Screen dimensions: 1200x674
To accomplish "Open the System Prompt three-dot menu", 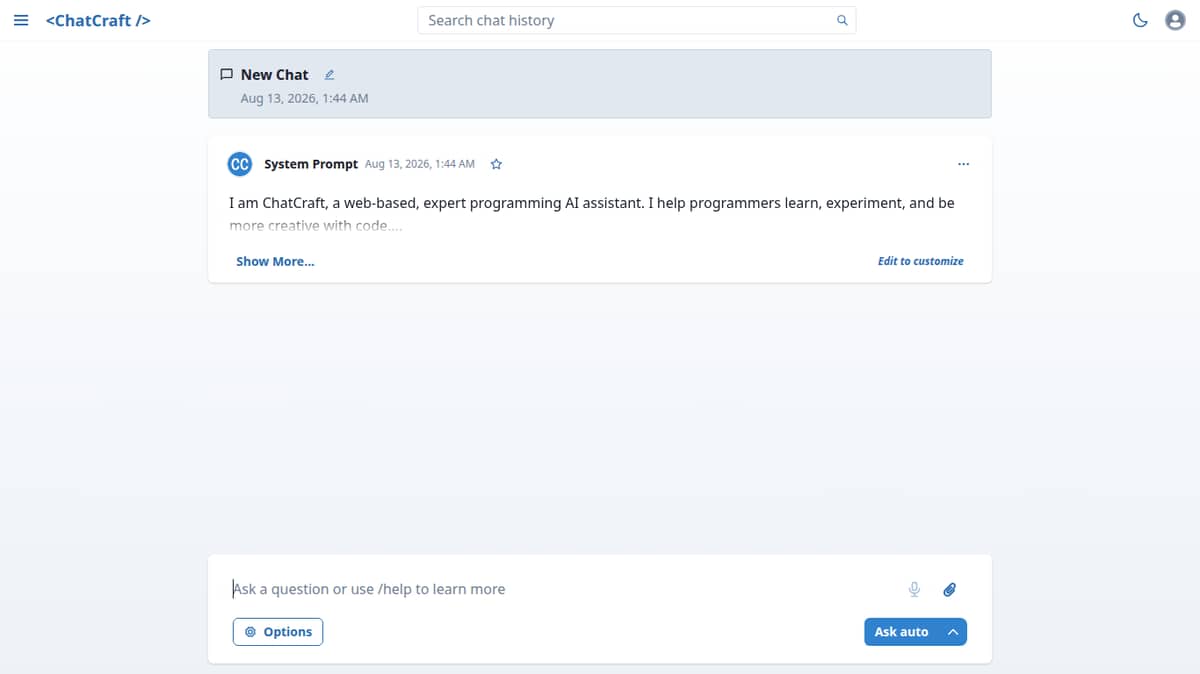I will (x=963, y=164).
